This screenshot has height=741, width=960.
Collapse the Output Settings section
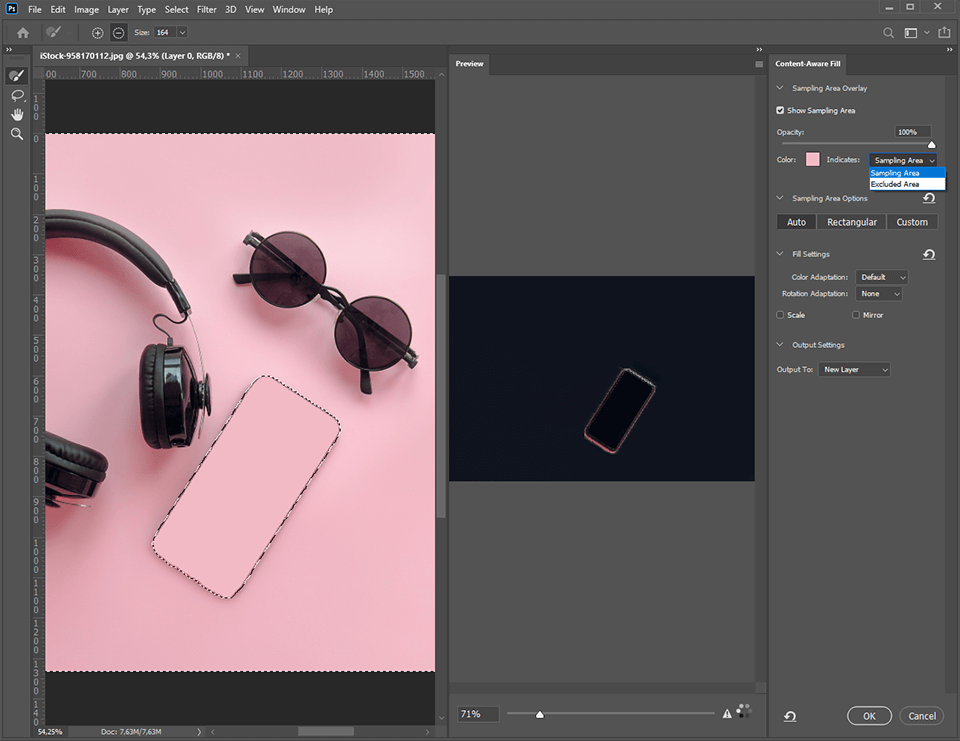click(780, 344)
